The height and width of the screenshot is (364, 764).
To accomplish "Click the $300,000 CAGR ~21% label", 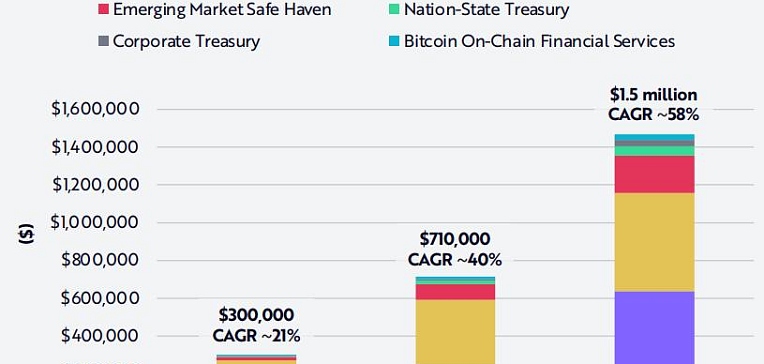I will tap(256, 325).
